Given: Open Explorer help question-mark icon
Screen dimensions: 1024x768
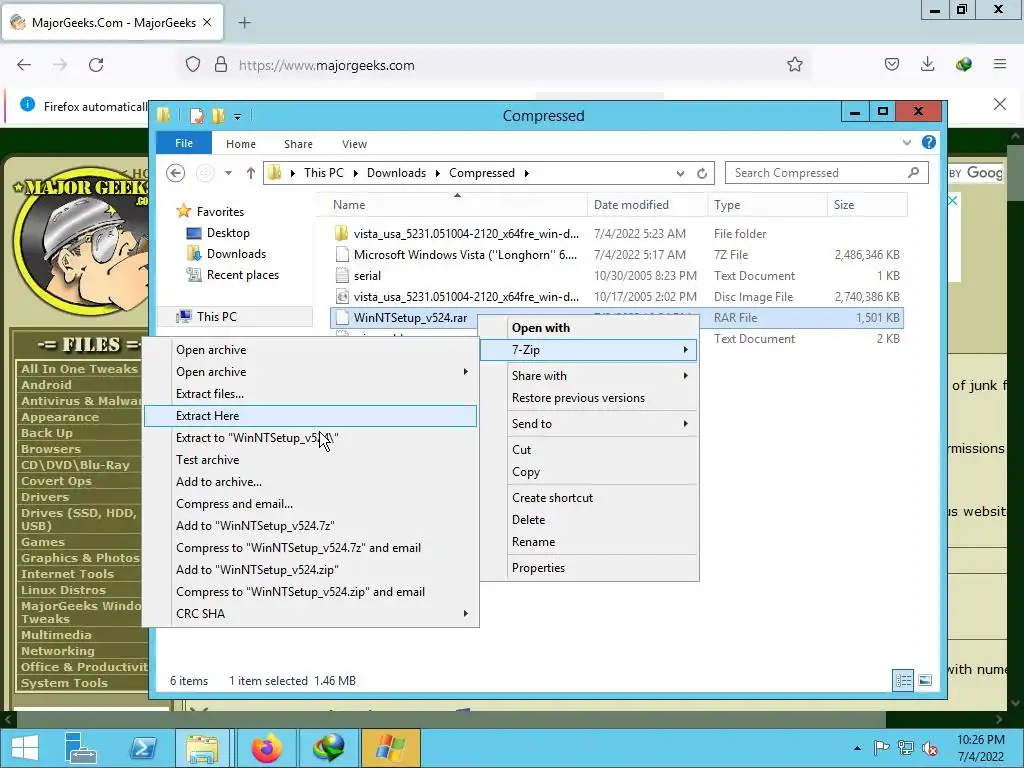Looking at the screenshot, I should (x=929, y=142).
